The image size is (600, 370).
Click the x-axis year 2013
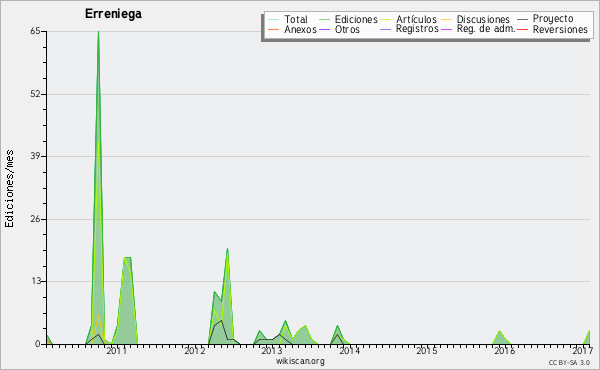(272, 350)
